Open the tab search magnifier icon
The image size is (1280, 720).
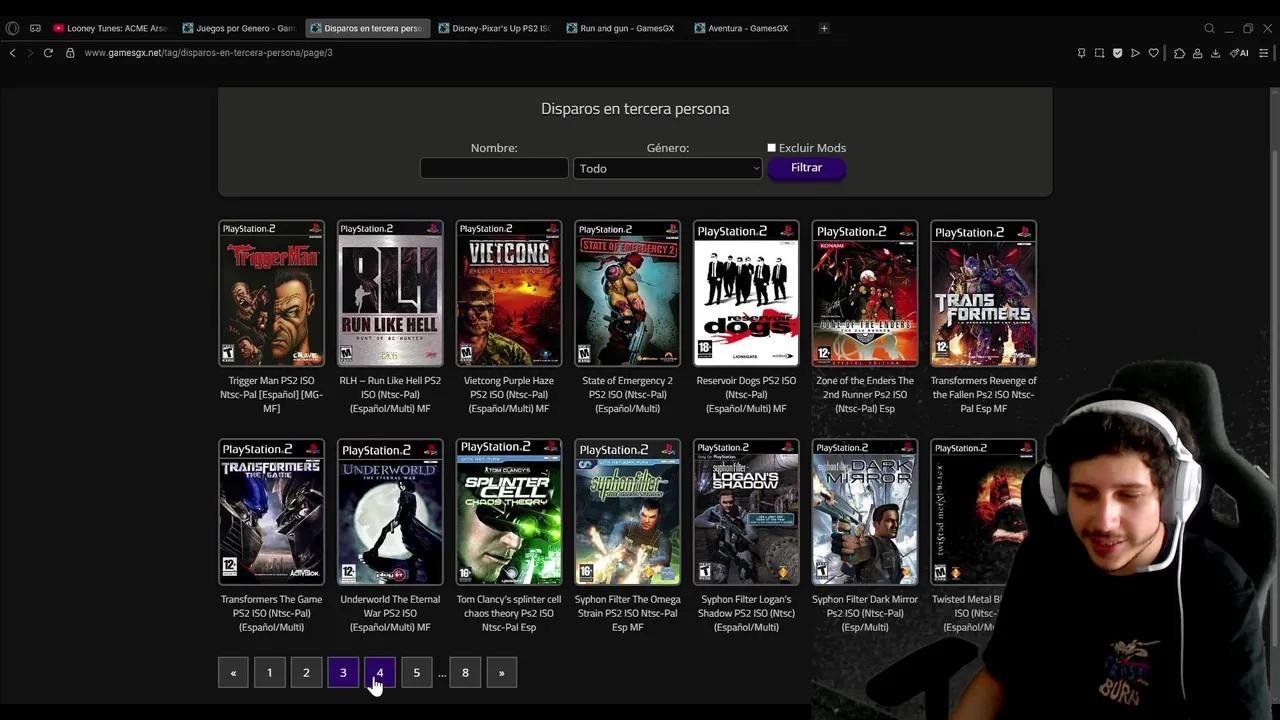[x=1209, y=28]
